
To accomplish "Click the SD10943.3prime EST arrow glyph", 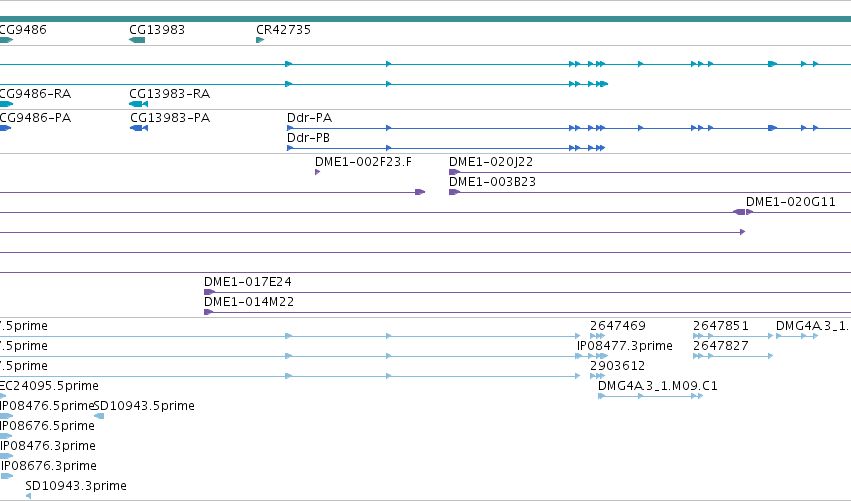I will click(28, 496).
